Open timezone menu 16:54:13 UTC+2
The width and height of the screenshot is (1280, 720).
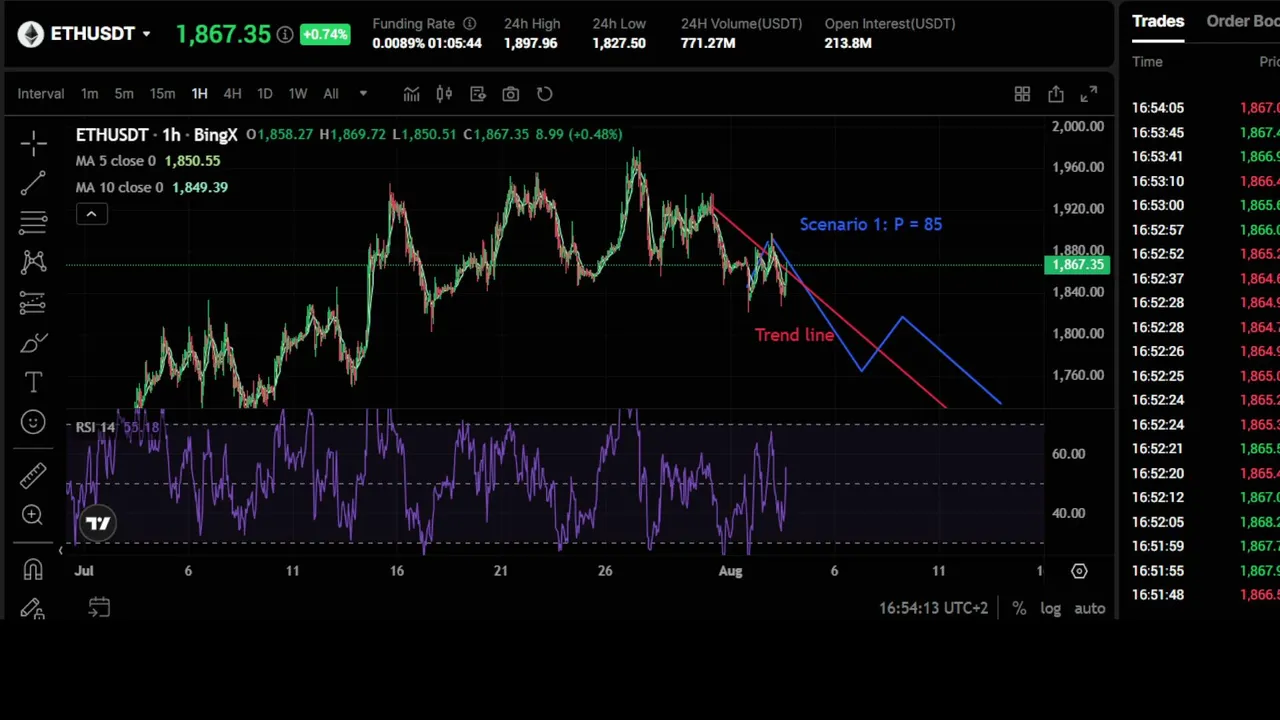click(x=933, y=608)
